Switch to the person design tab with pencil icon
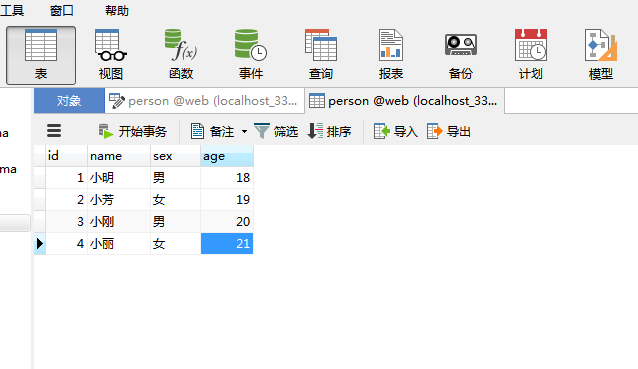This screenshot has height=369, width=638. tap(205, 100)
